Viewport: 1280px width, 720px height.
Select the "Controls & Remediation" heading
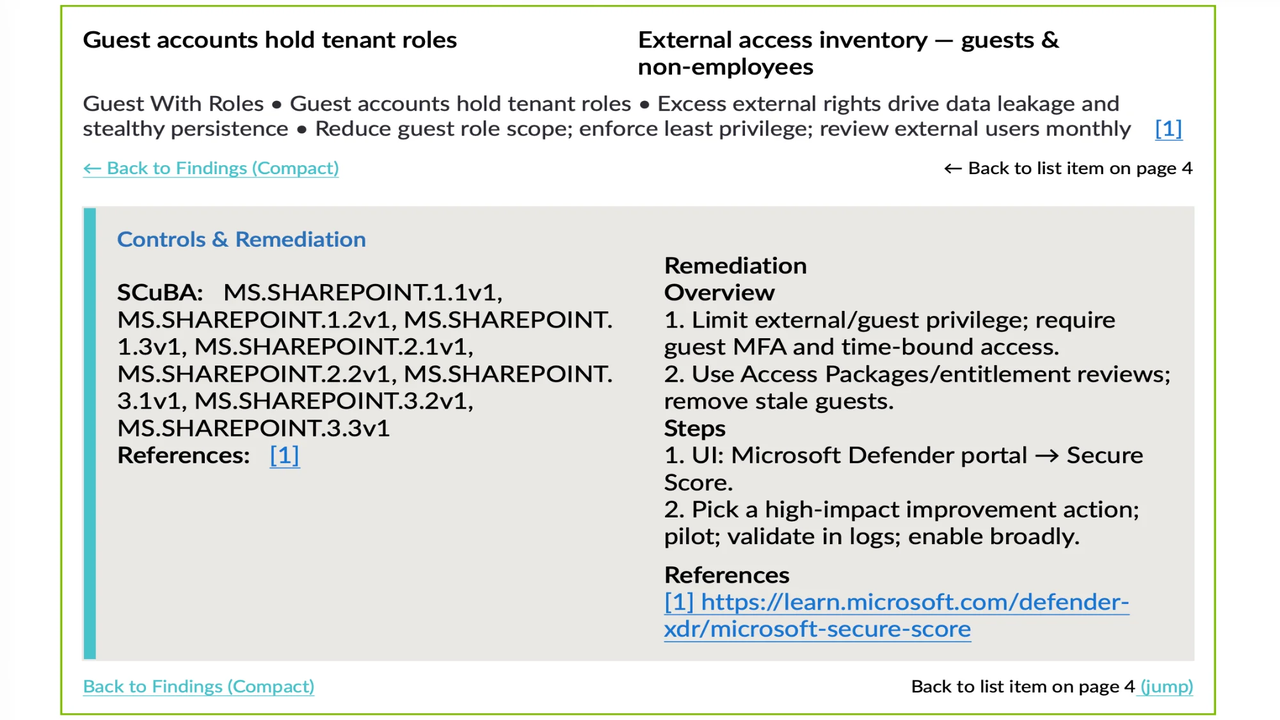coord(241,239)
